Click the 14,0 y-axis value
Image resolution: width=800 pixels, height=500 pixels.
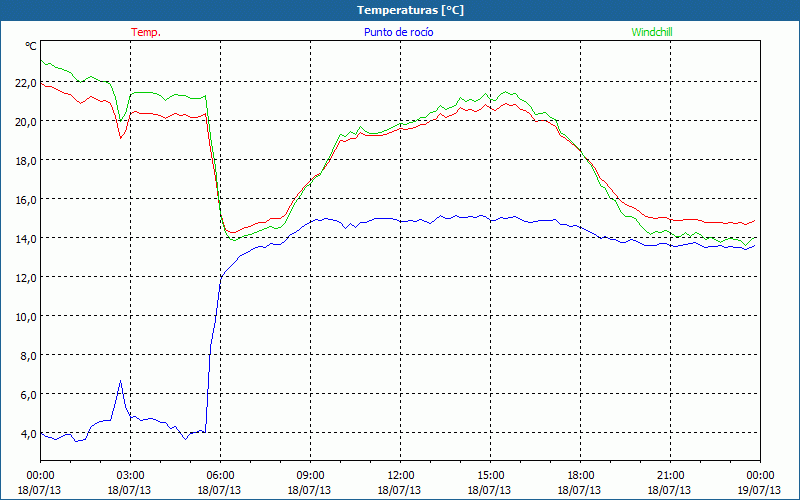point(26,239)
